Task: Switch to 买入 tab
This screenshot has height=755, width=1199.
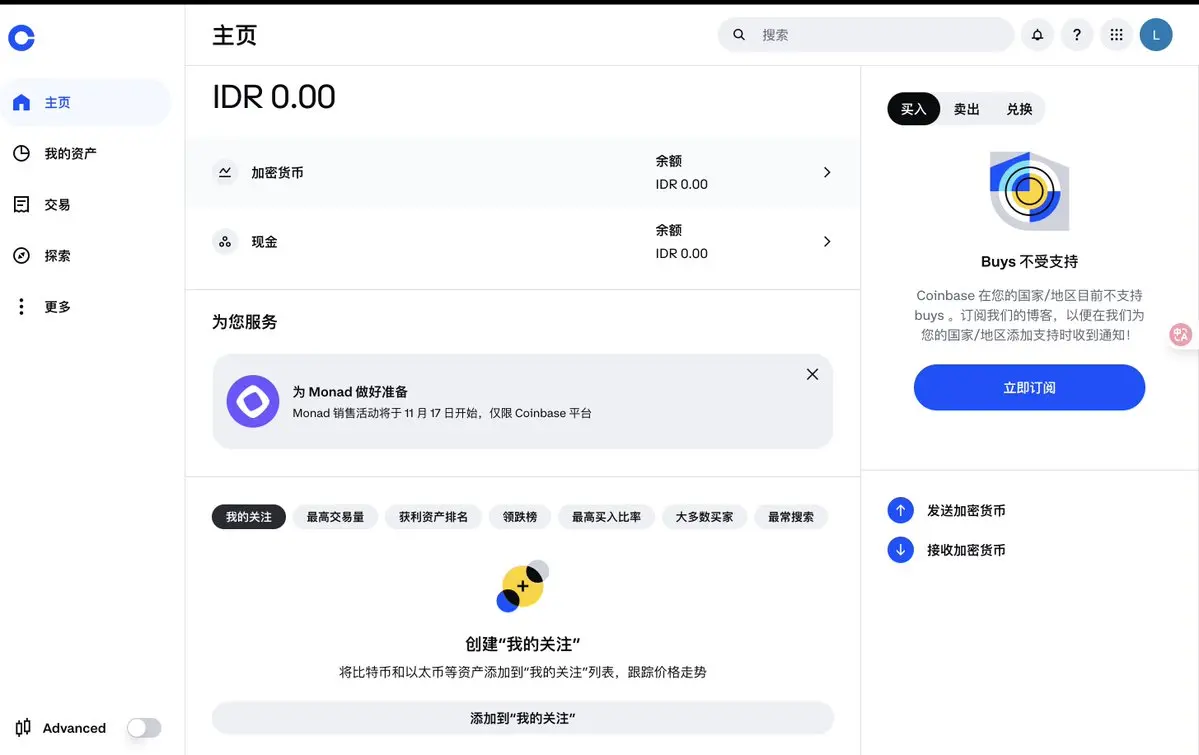Action: click(x=913, y=109)
